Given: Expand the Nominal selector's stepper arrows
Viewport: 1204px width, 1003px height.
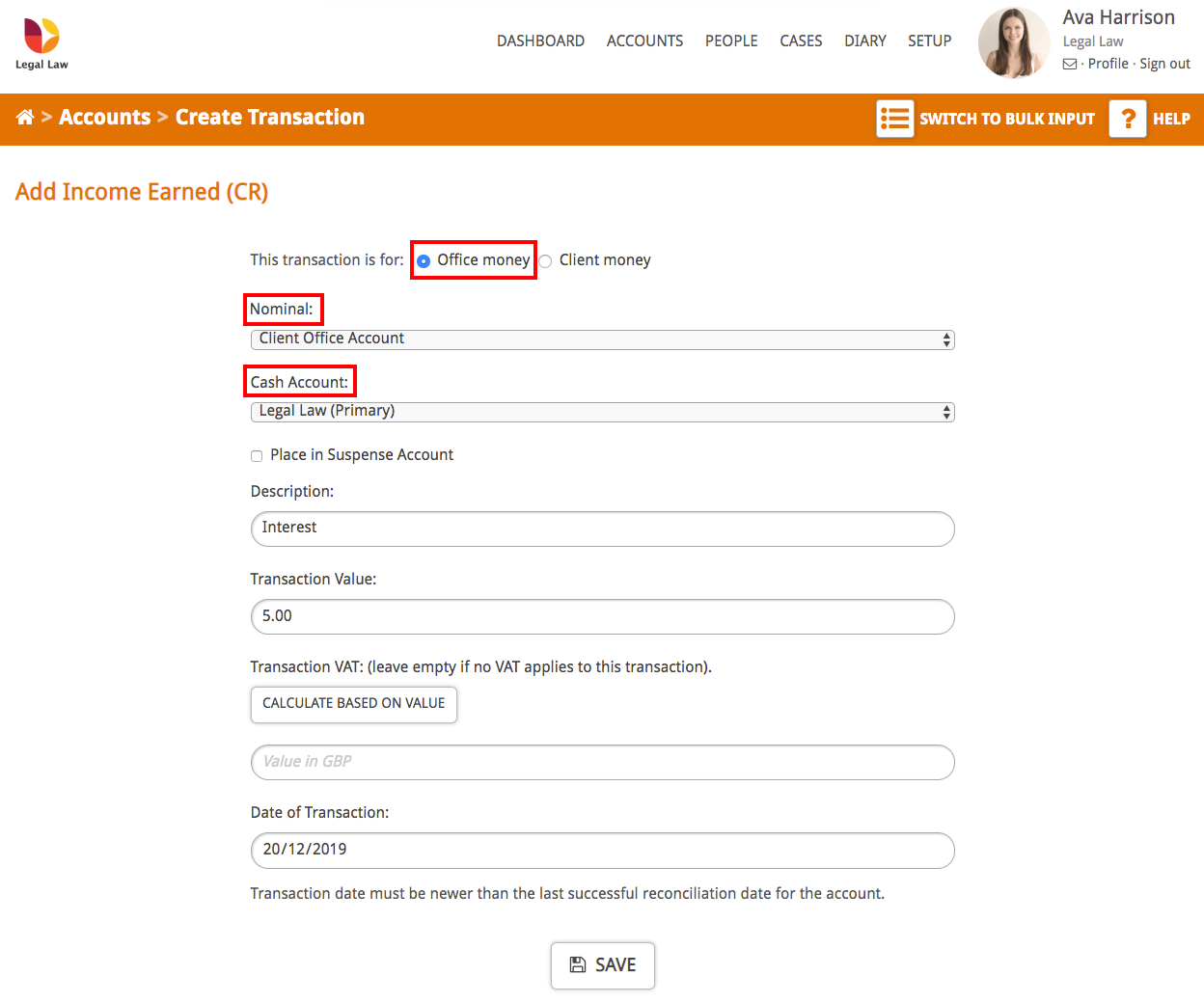Looking at the screenshot, I should (x=946, y=339).
